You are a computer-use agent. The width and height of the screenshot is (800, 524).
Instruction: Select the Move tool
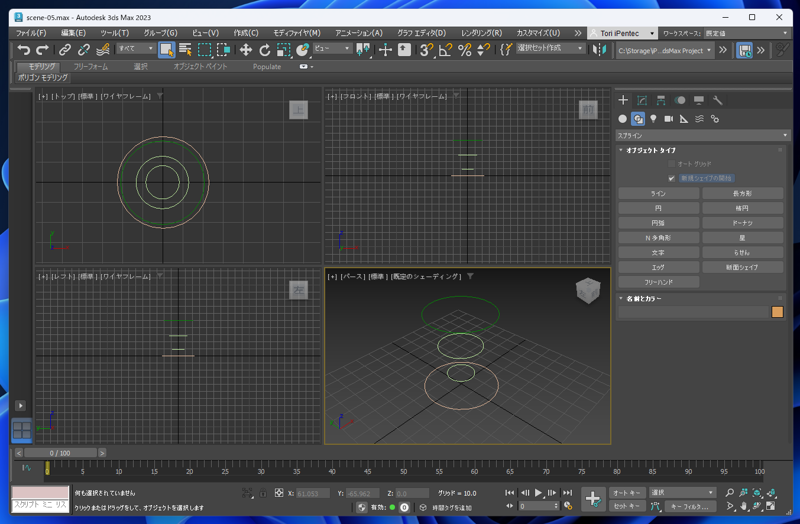tap(246, 49)
